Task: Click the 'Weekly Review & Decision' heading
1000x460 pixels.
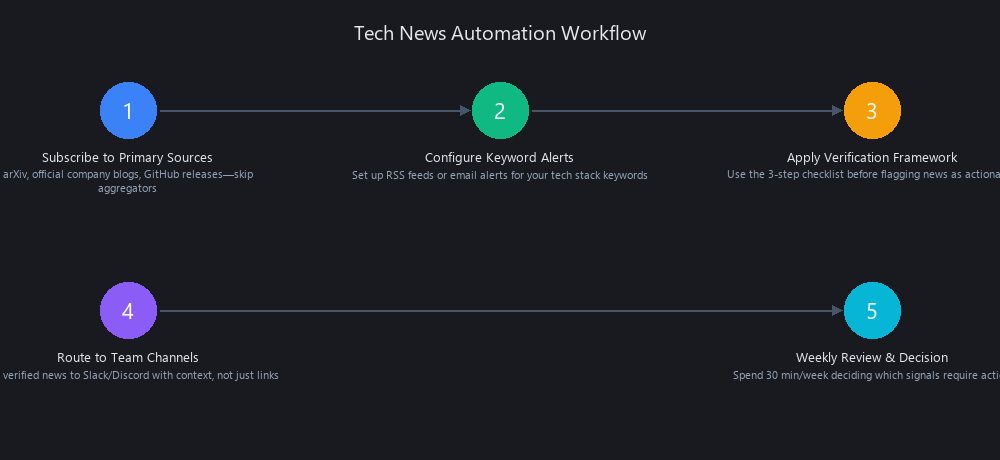Action: tap(872, 357)
